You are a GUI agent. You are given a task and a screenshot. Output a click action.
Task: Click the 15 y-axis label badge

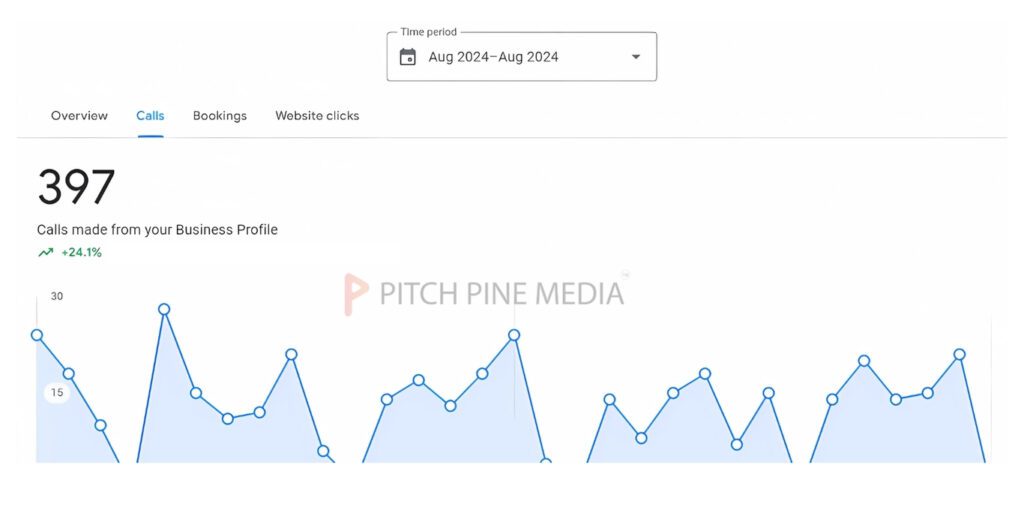(57, 393)
